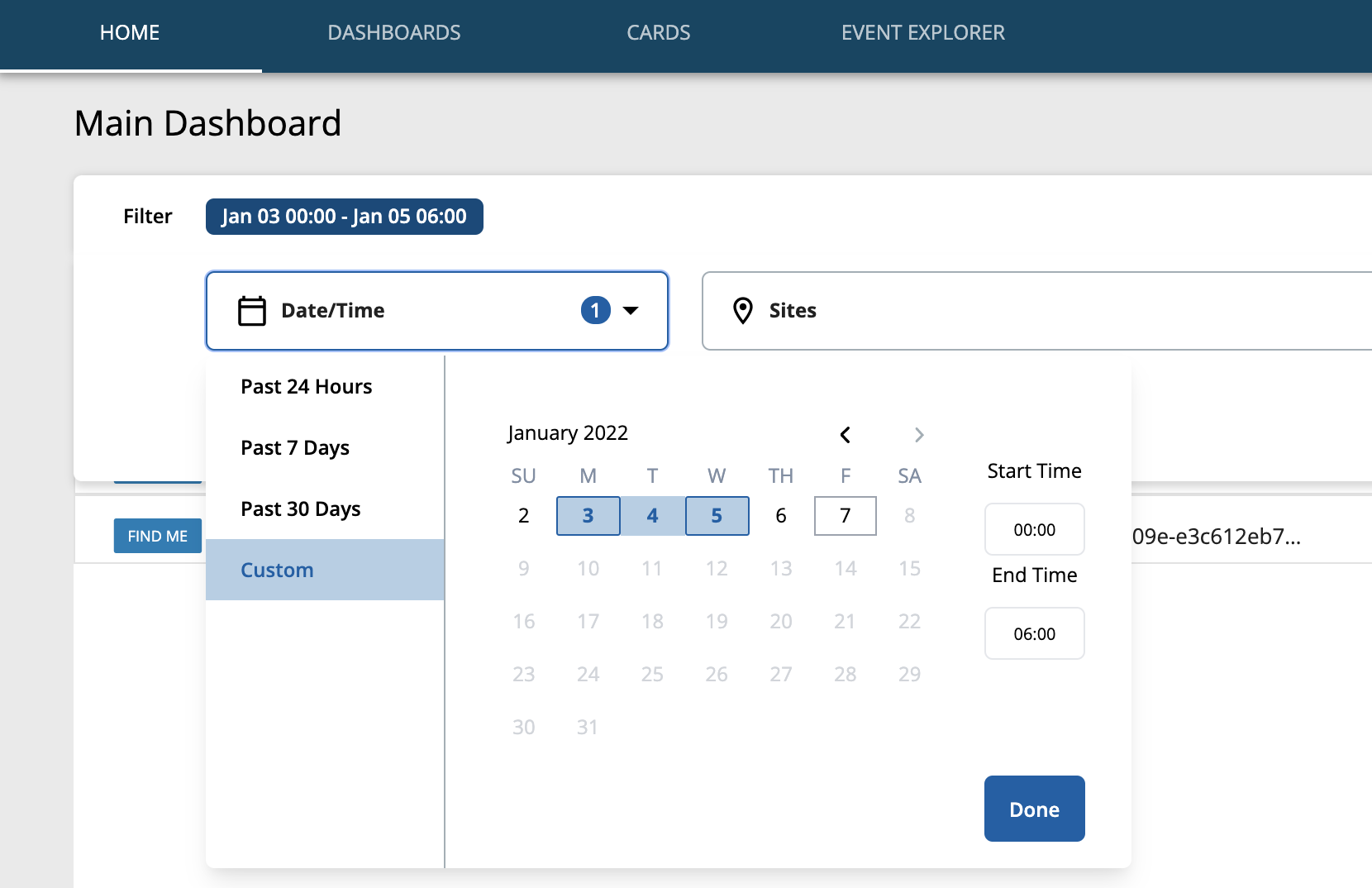Image resolution: width=1372 pixels, height=888 pixels.
Task: Edit the Start Time field 00:00
Action: pos(1034,529)
